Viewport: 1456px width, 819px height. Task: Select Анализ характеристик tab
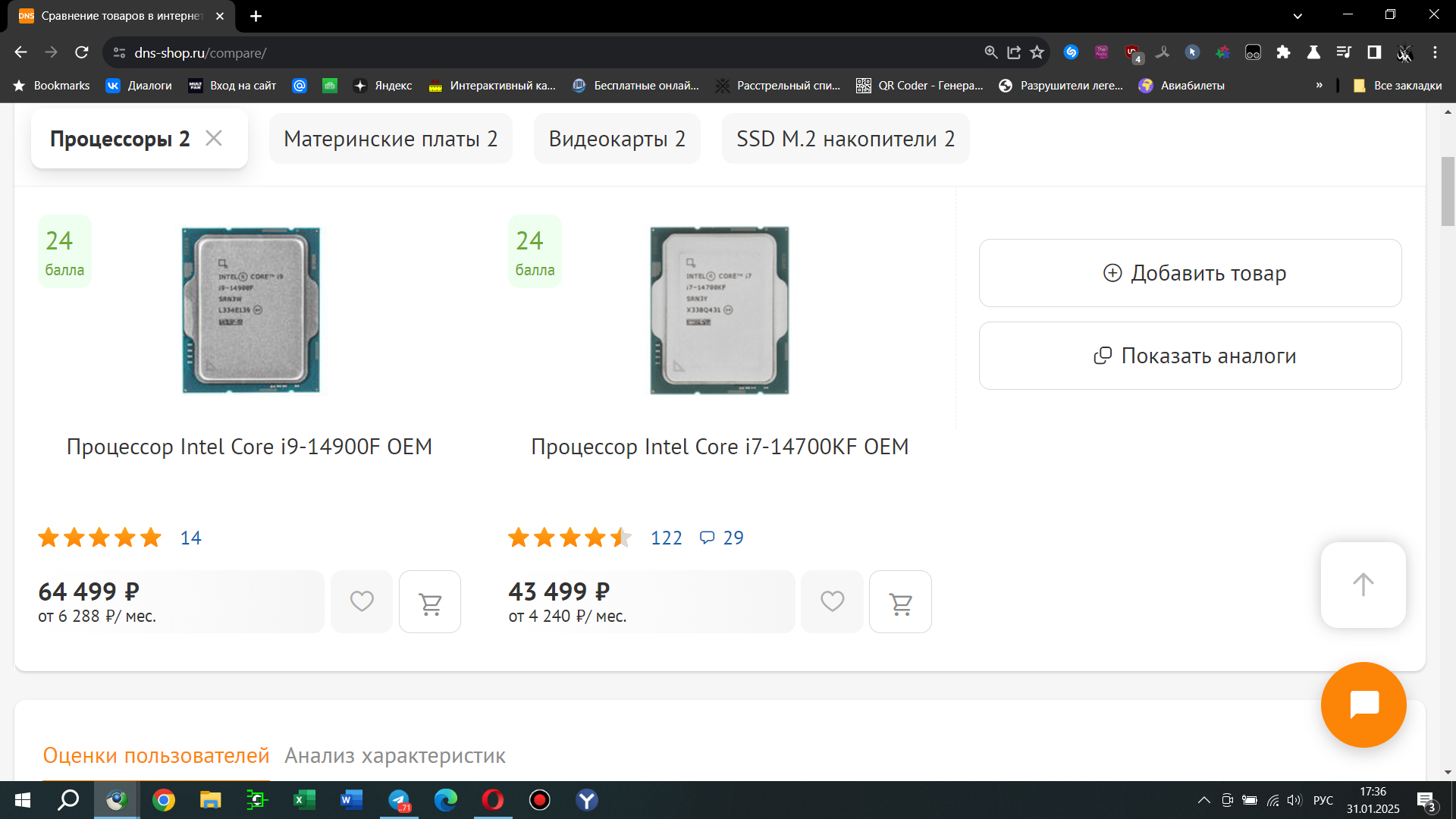(394, 755)
